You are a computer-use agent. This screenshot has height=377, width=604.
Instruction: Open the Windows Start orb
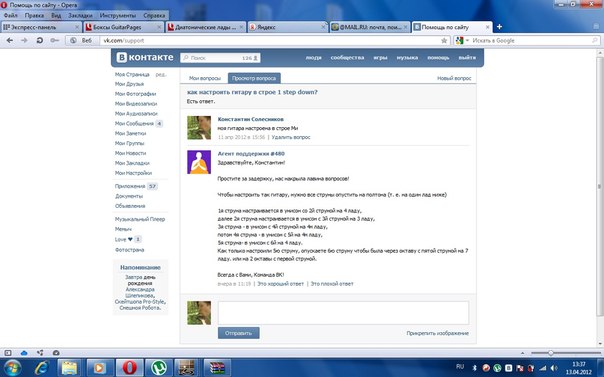coord(13,368)
